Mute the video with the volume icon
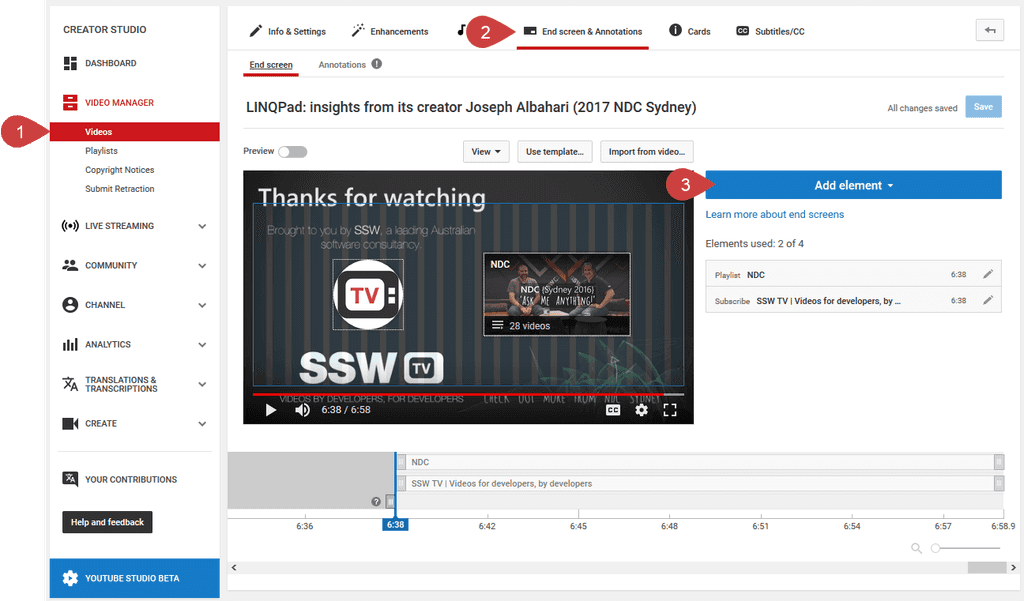 click(x=302, y=410)
